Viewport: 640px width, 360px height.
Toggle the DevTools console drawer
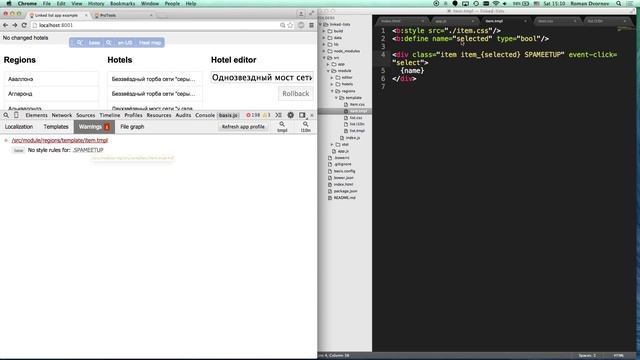(x=278, y=116)
